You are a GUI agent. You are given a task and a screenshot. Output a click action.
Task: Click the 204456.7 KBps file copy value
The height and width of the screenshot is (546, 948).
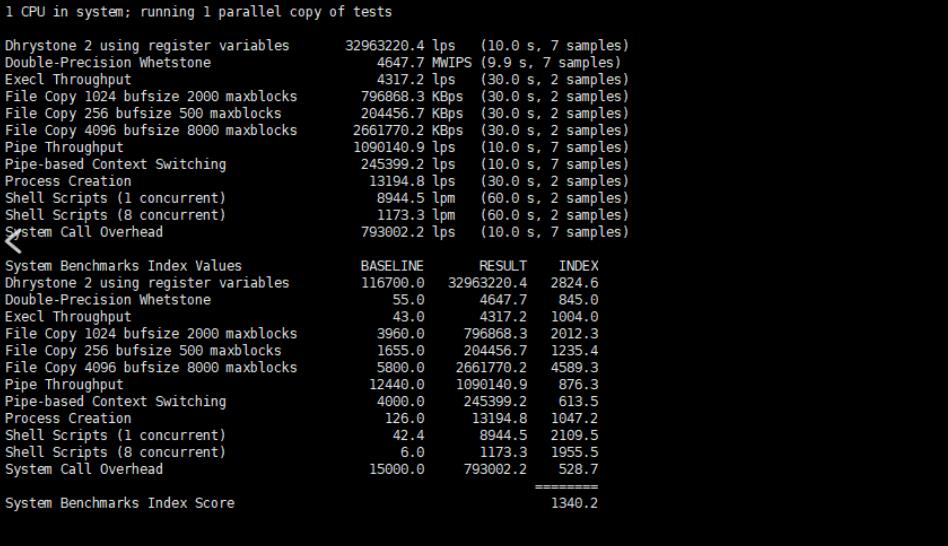point(412,114)
